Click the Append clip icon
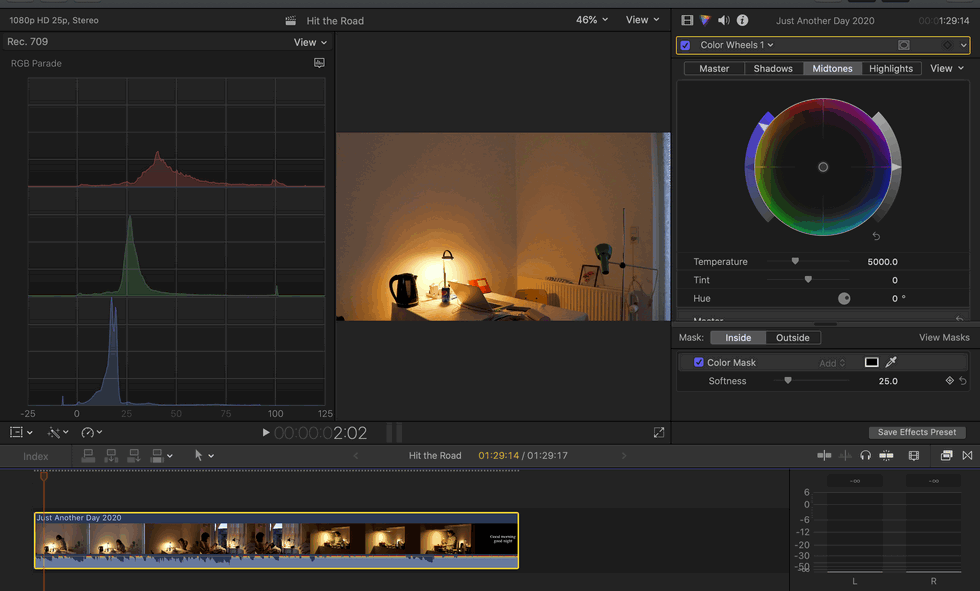980x591 pixels. pyautogui.click(x=133, y=455)
